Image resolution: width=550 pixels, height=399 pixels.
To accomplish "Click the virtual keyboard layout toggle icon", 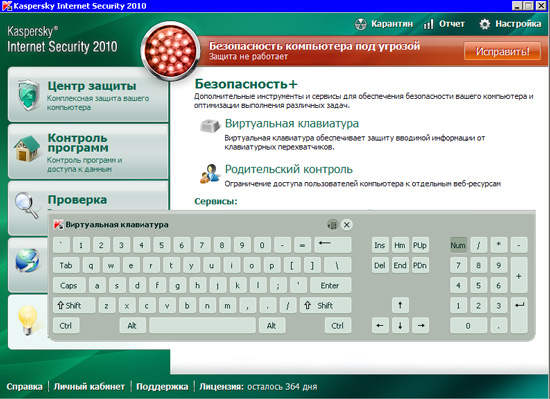I will 332,225.
